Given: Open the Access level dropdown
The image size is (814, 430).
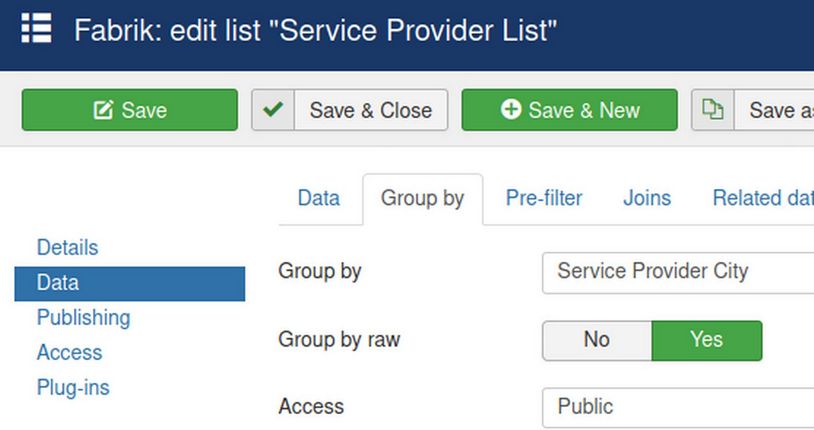Looking at the screenshot, I should [x=677, y=407].
